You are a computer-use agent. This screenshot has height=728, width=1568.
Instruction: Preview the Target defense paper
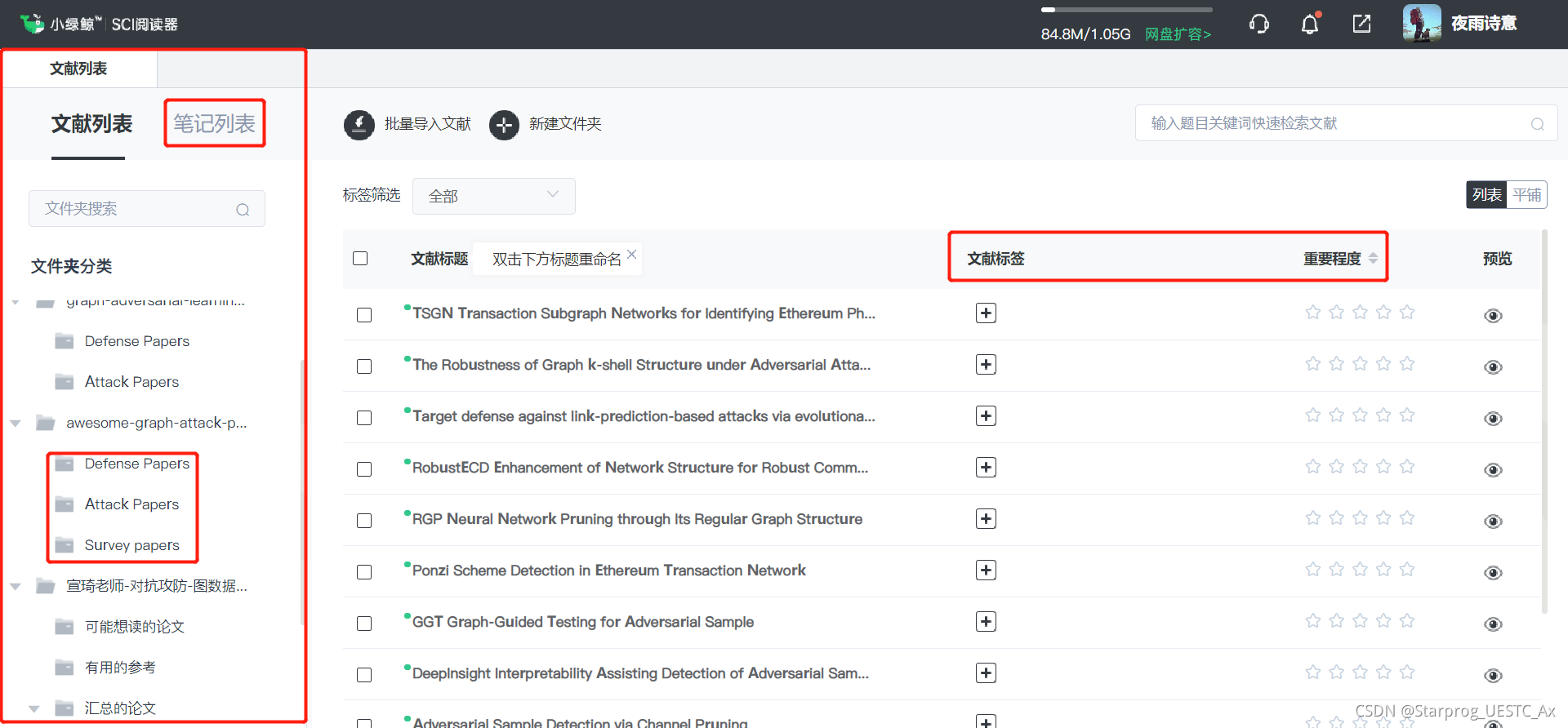tap(1493, 419)
